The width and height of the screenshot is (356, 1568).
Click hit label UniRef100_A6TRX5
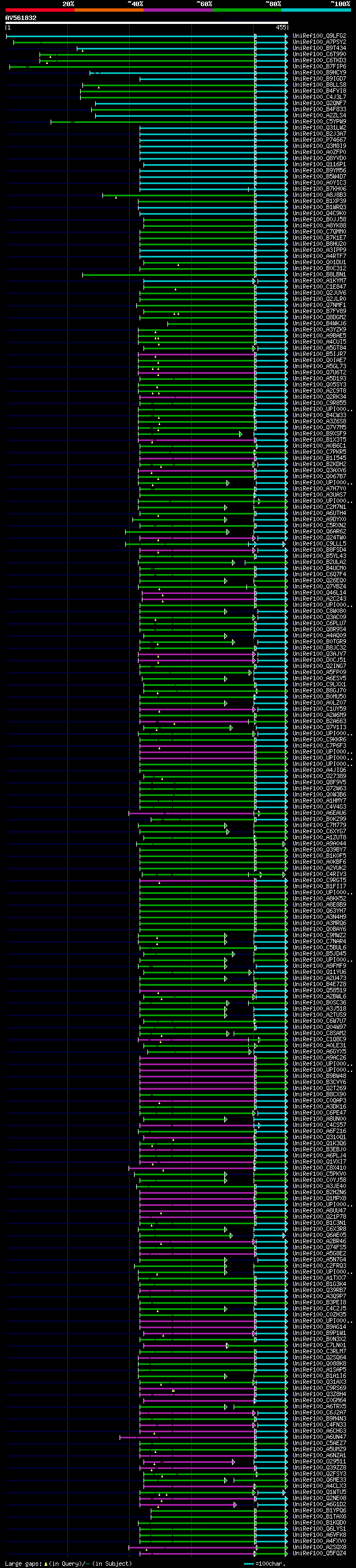coord(319,1406)
